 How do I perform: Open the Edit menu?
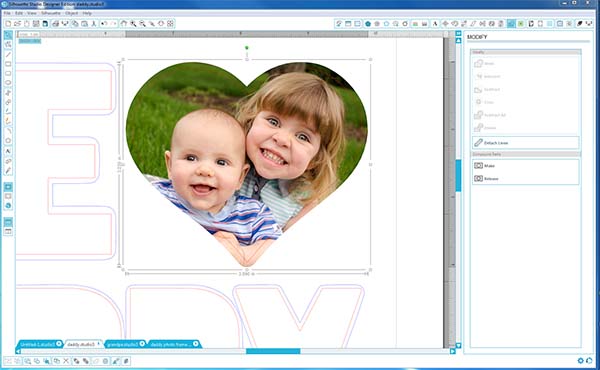[19, 13]
